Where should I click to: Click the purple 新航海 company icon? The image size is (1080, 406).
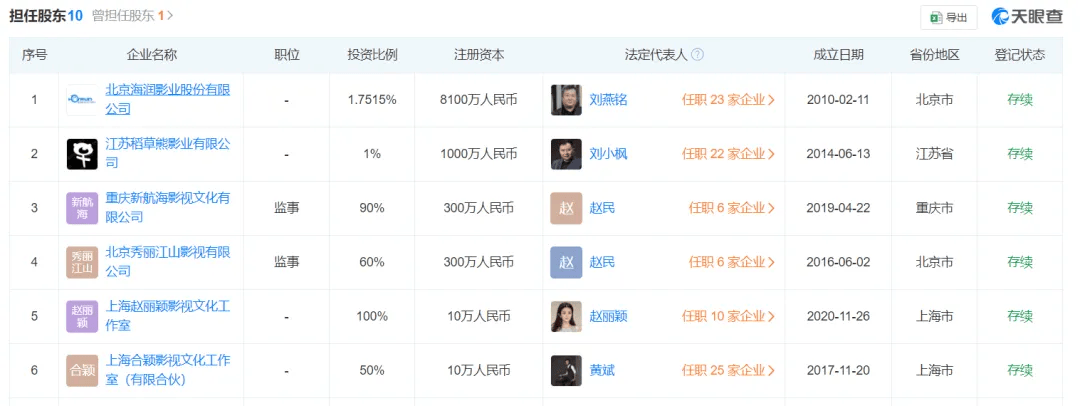(x=82, y=208)
